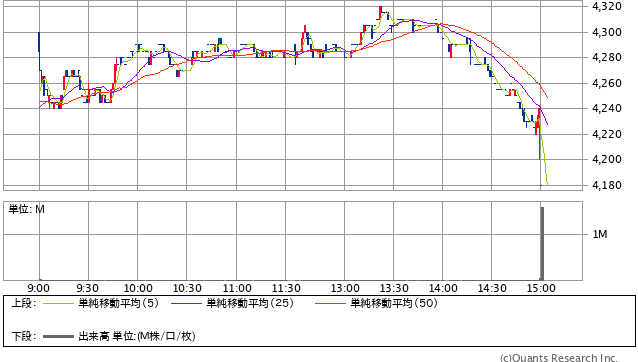
Task: Click the 4,280 price axis label
Action: coord(607,57)
